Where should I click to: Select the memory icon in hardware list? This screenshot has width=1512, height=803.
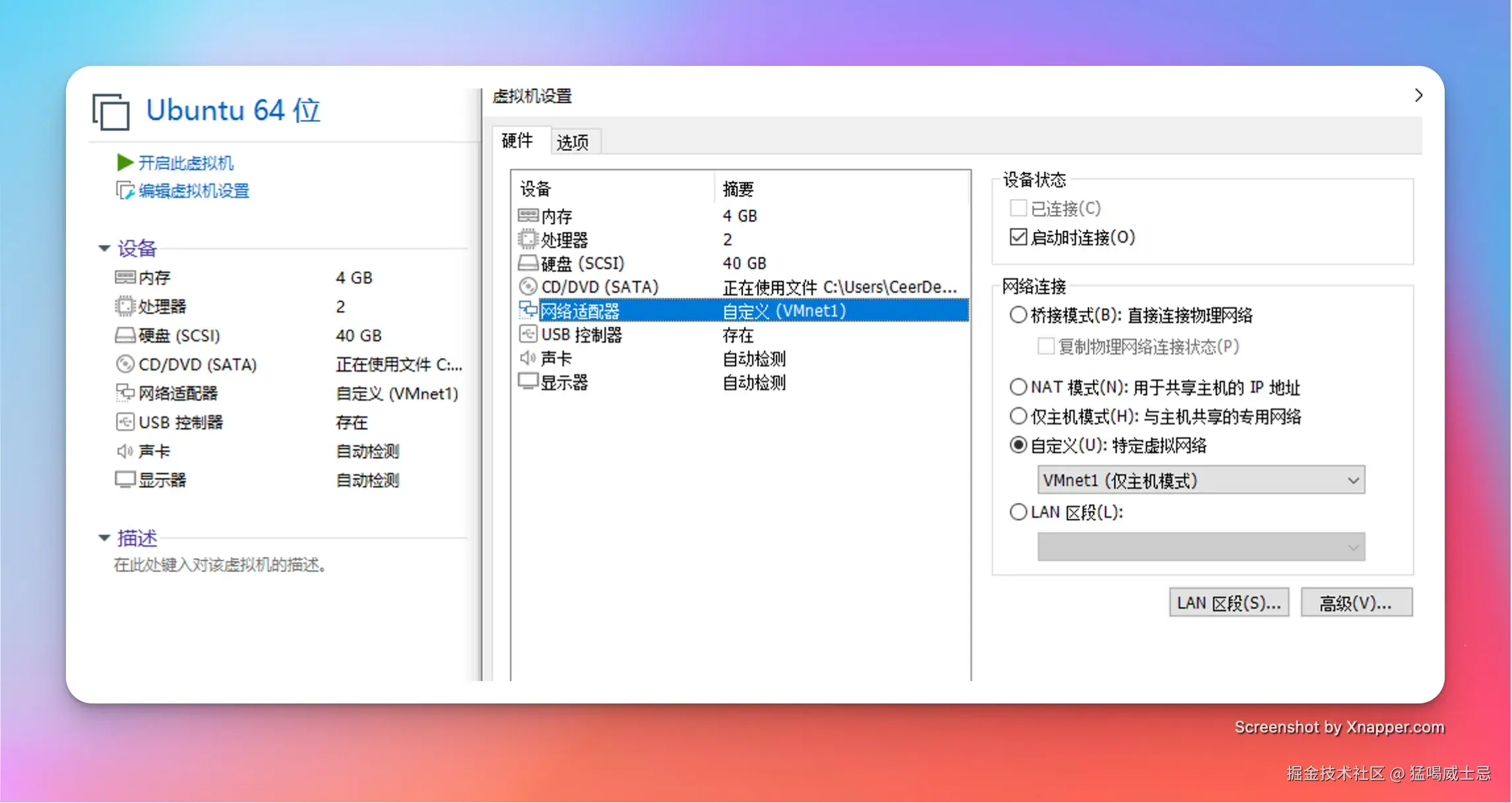point(528,216)
